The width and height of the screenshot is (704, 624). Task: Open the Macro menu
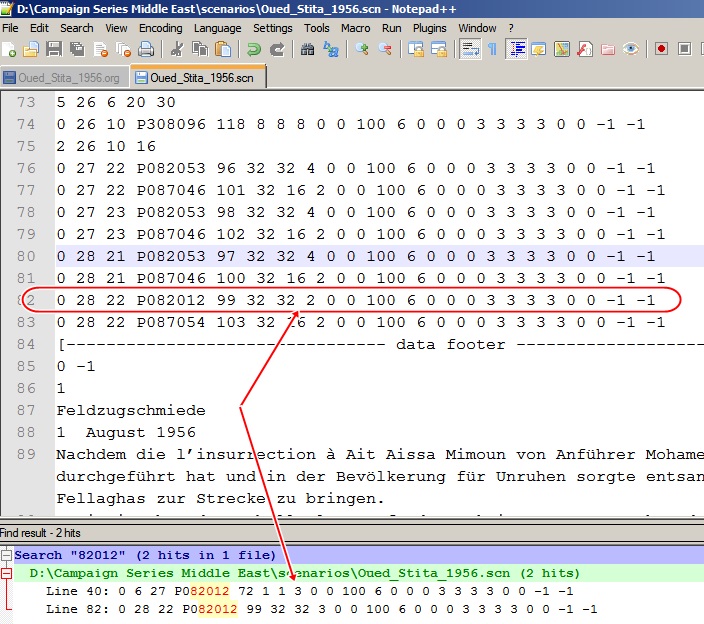pyautogui.click(x=356, y=28)
